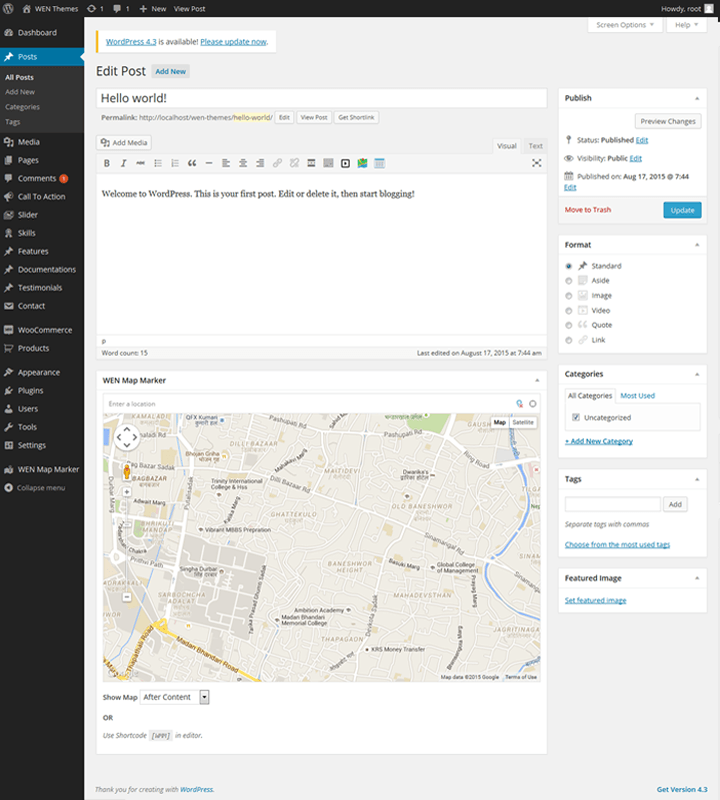Click the Update button

682,210
